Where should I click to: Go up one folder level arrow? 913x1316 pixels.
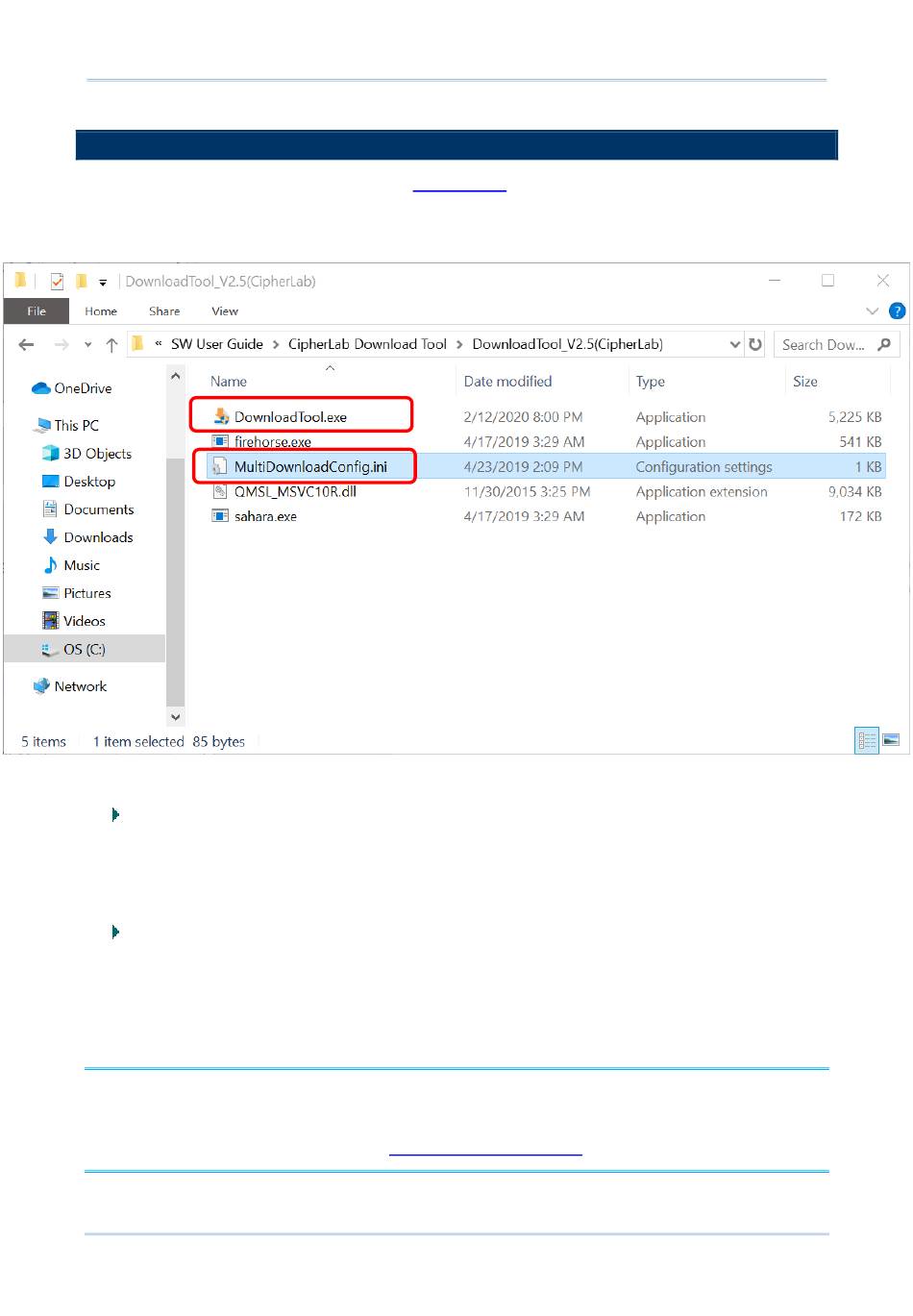point(111,345)
